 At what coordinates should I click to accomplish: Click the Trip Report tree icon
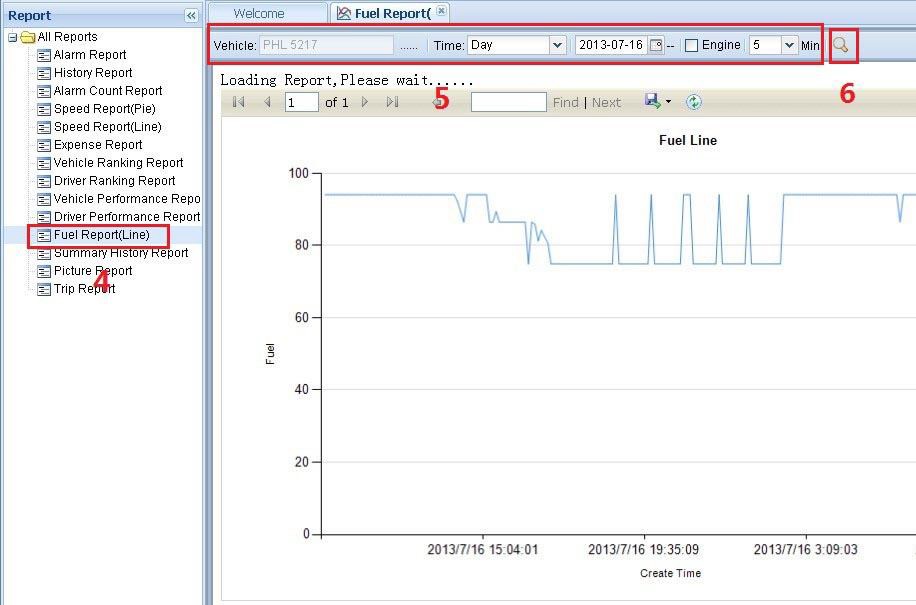44,290
